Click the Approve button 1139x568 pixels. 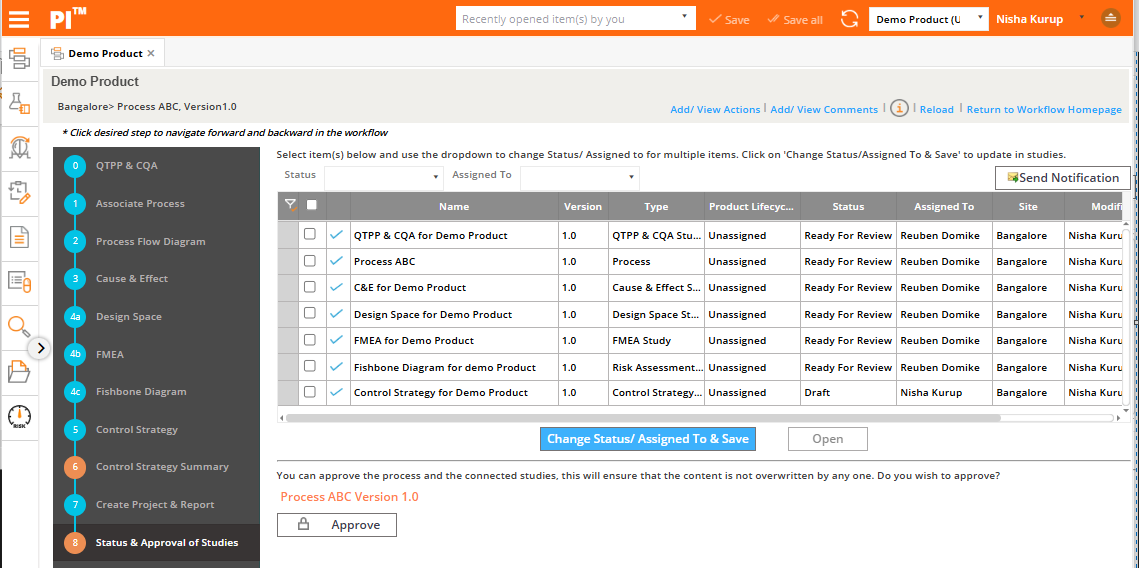(x=337, y=524)
